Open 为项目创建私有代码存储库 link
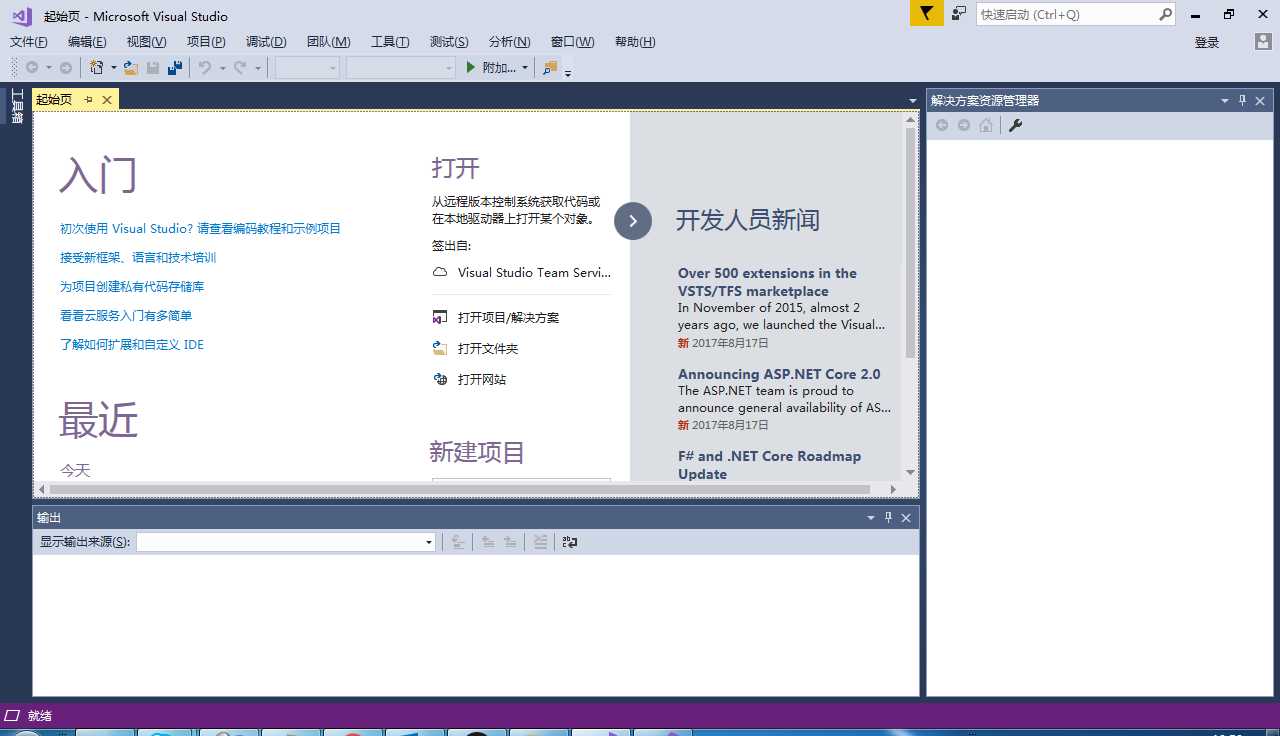1280x736 pixels. pyautogui.click(x=132, y=286)
